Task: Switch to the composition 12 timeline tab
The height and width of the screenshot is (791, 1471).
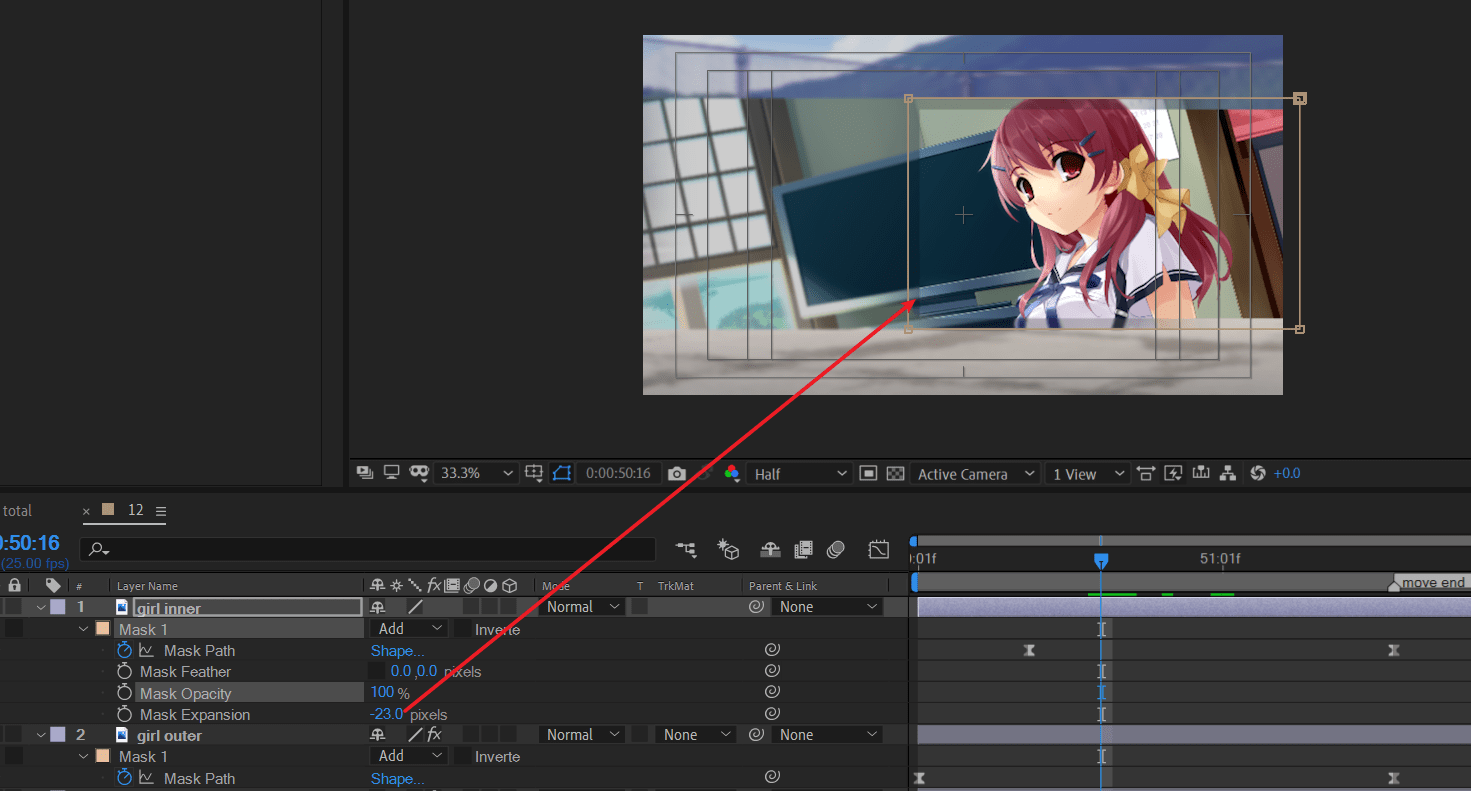Action: pos(135,510)
